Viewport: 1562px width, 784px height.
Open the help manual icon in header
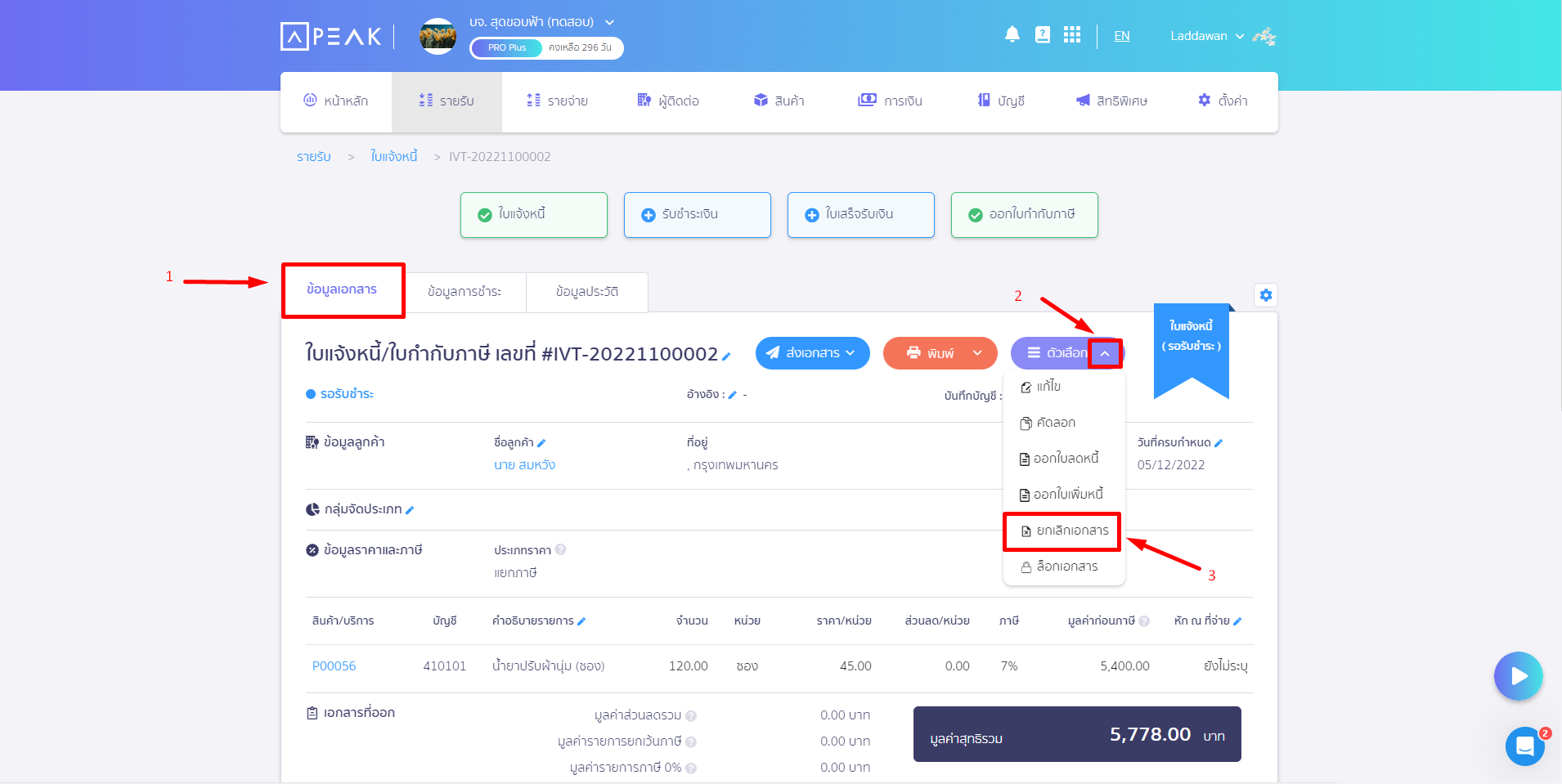click(1042, 34)
